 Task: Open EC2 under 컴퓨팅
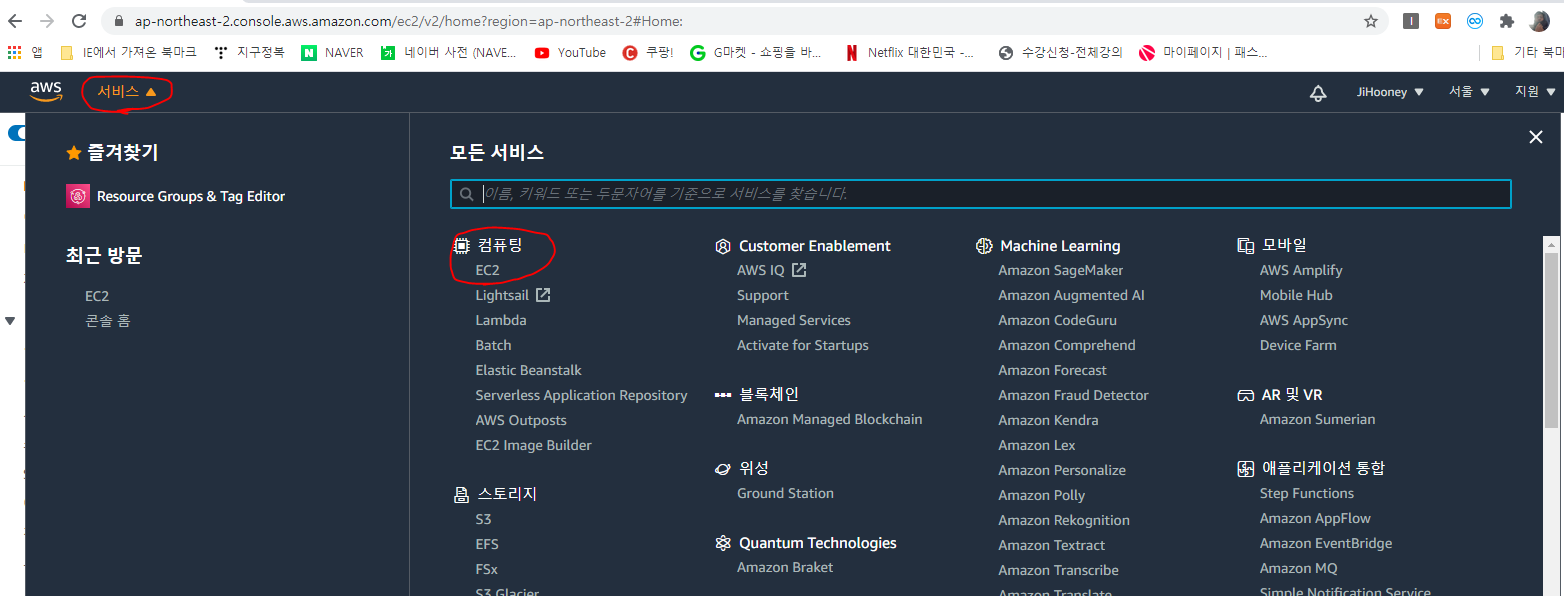point(487,270)
